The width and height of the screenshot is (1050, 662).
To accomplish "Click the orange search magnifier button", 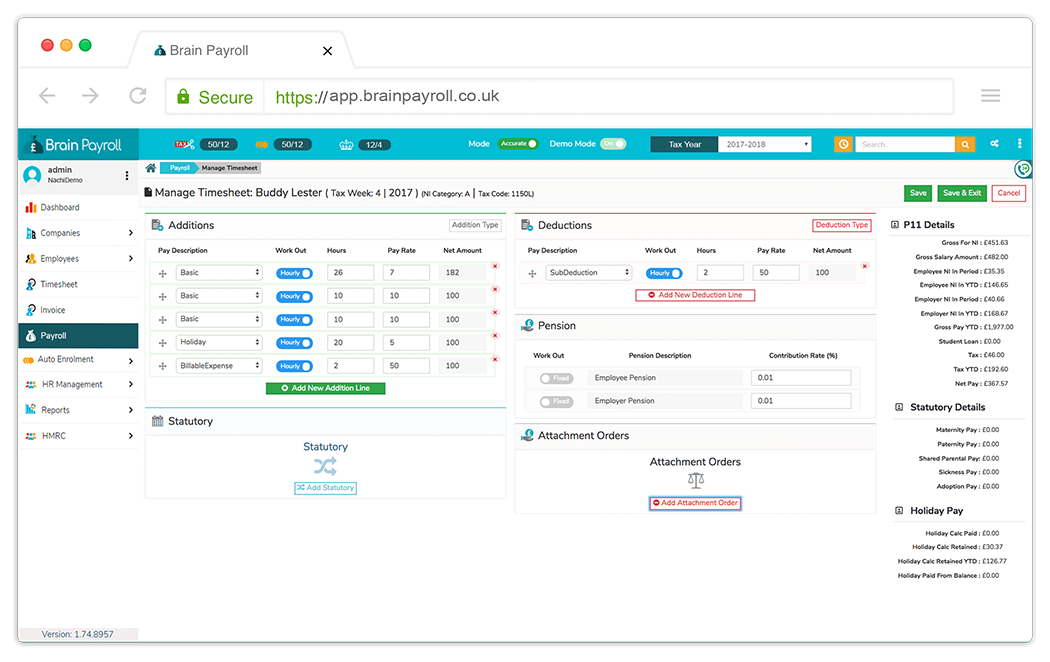I will (x=965, y=145).
